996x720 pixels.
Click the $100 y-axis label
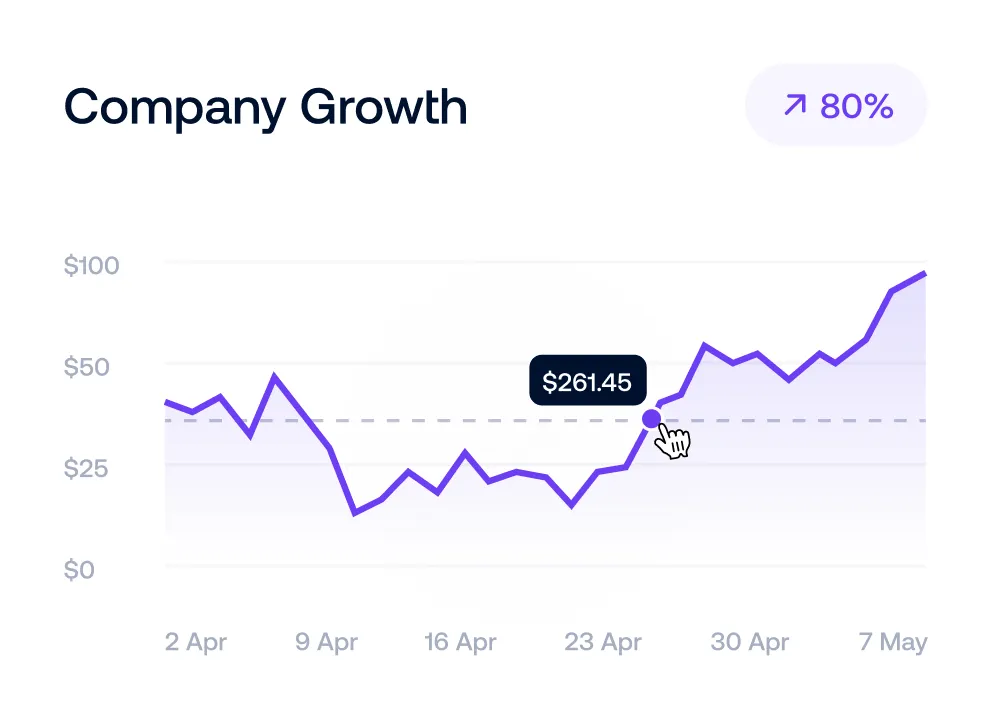pyautogui.click(x=91, y=266)
